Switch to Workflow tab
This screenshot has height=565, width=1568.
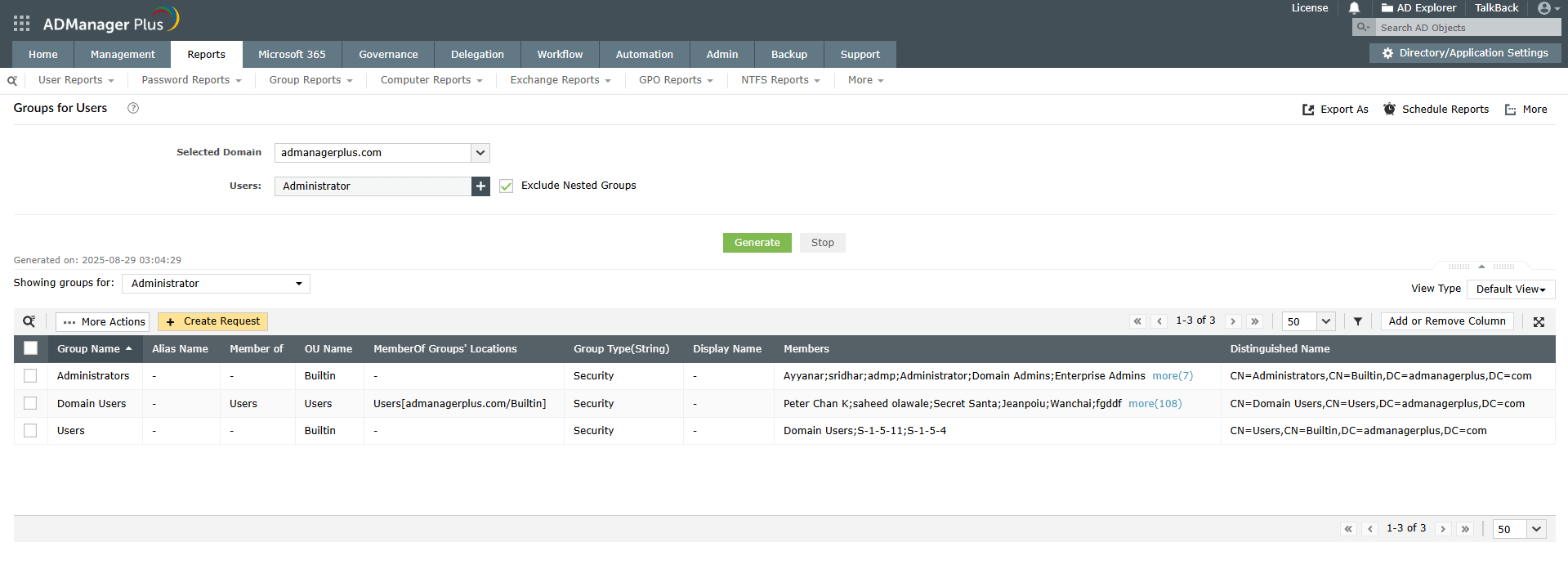click(x=560, y=55)
